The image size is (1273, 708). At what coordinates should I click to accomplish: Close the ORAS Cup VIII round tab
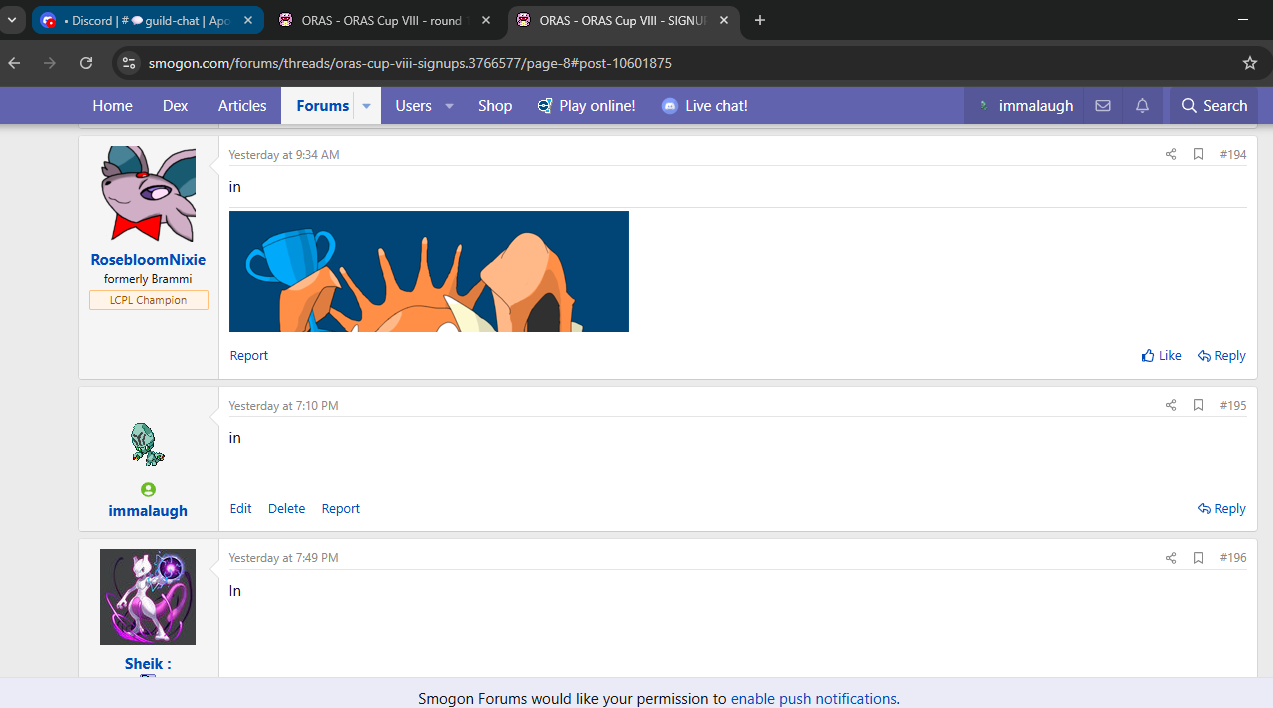[x=486, y=20]
